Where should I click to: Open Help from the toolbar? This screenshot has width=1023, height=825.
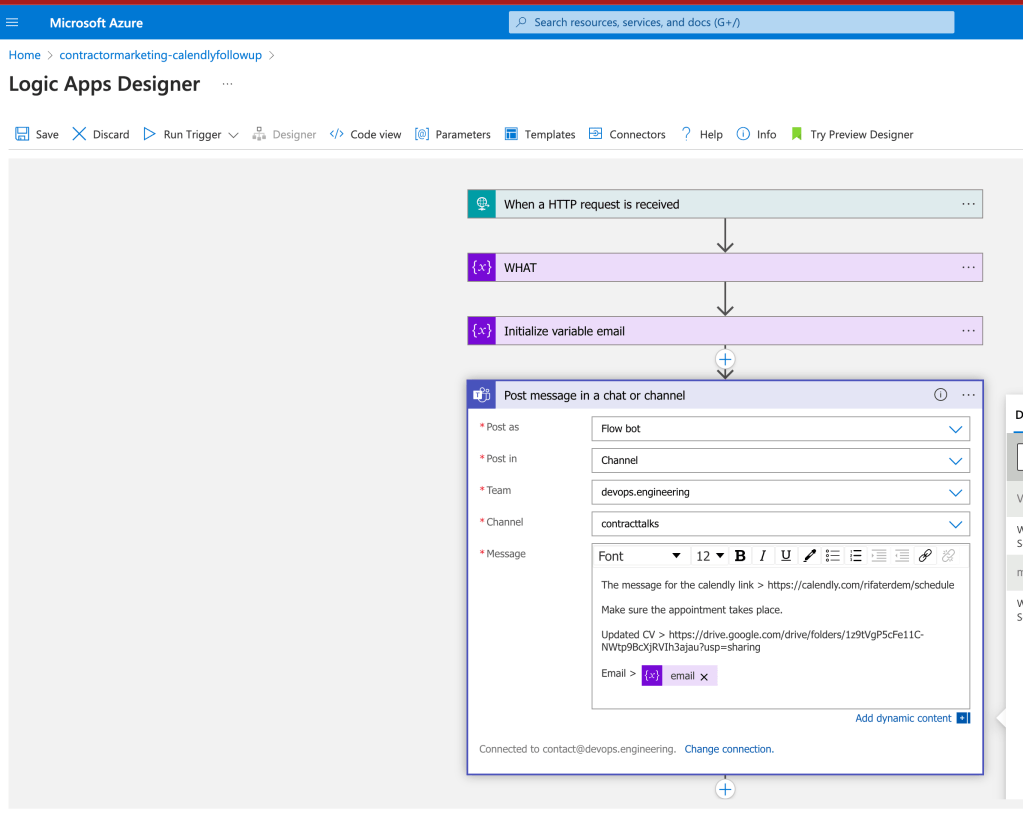point(702,134)
